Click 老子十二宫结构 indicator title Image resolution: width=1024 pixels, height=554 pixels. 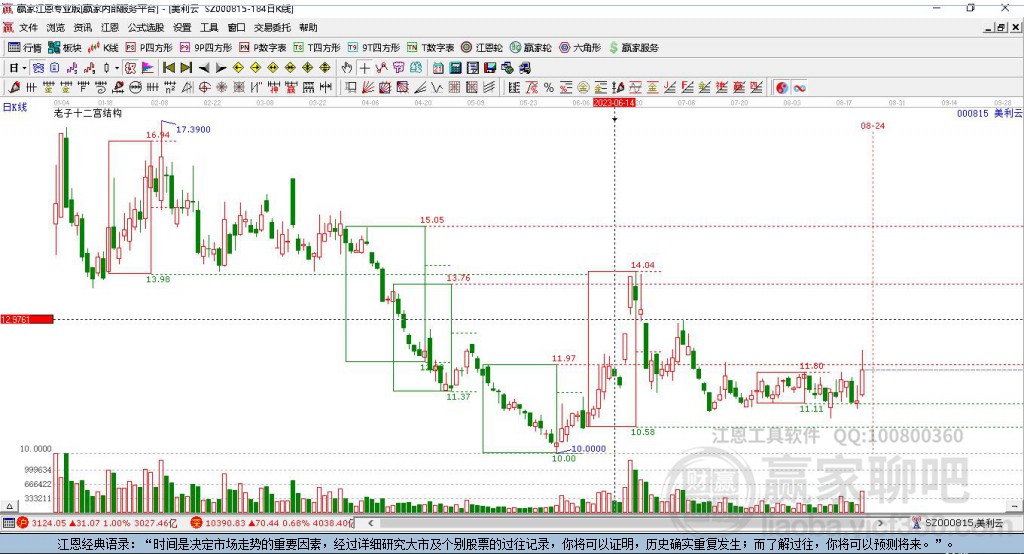88,113
